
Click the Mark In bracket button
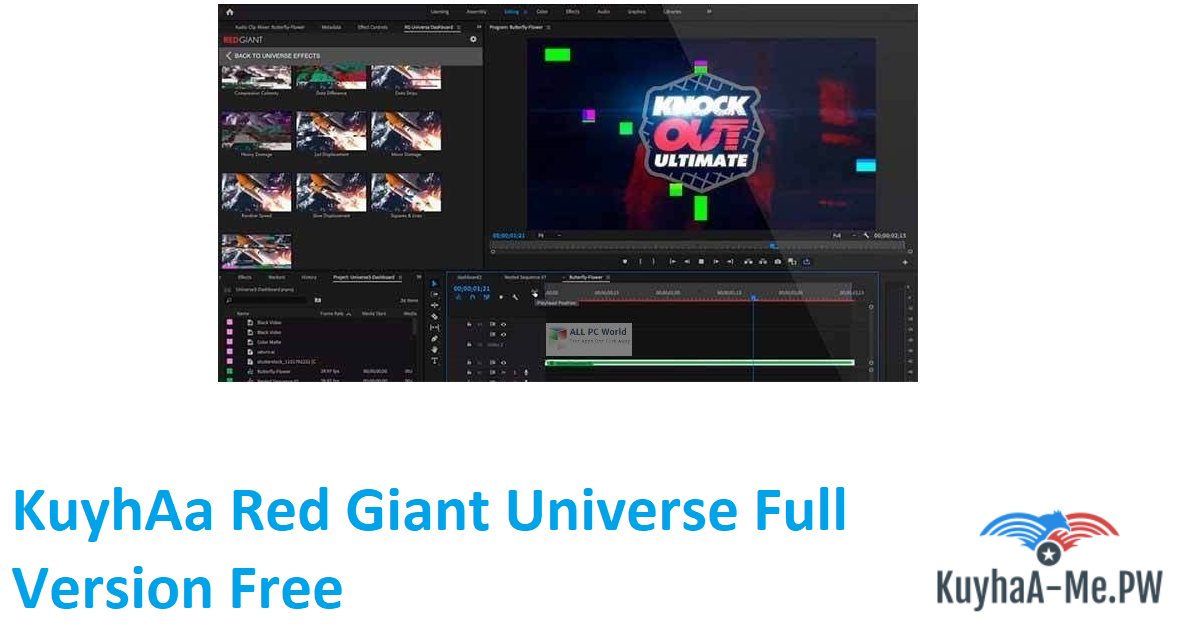coord(640,262)
